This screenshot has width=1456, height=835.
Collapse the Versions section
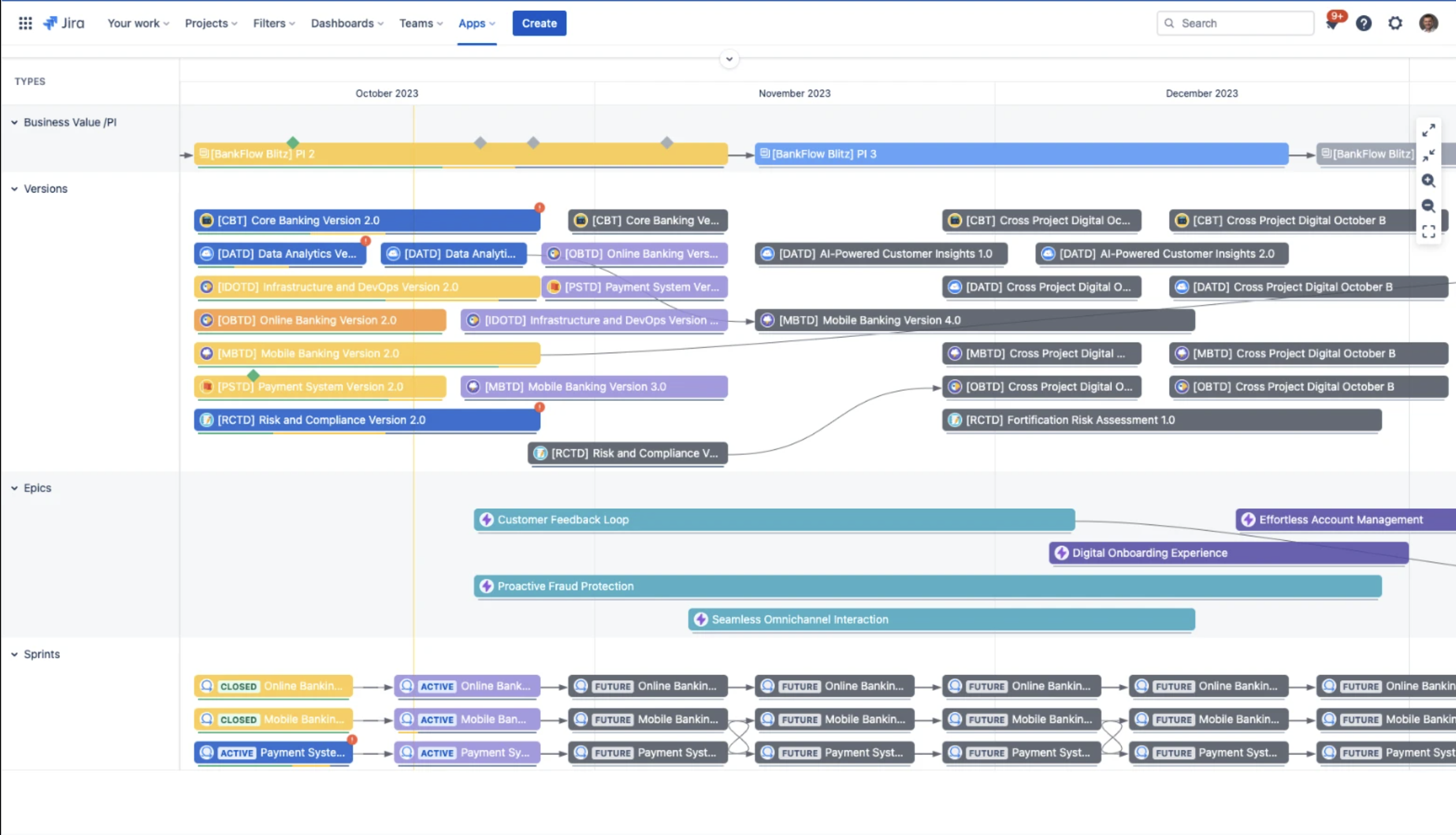click(14, 188)
